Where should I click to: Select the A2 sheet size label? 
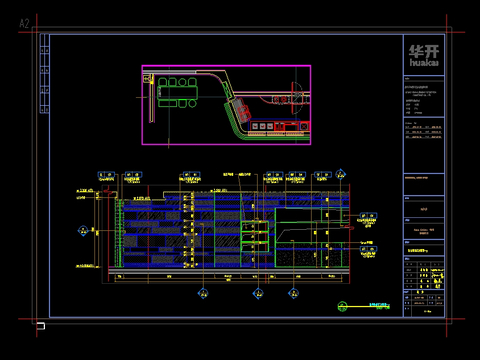click(24, 24)
